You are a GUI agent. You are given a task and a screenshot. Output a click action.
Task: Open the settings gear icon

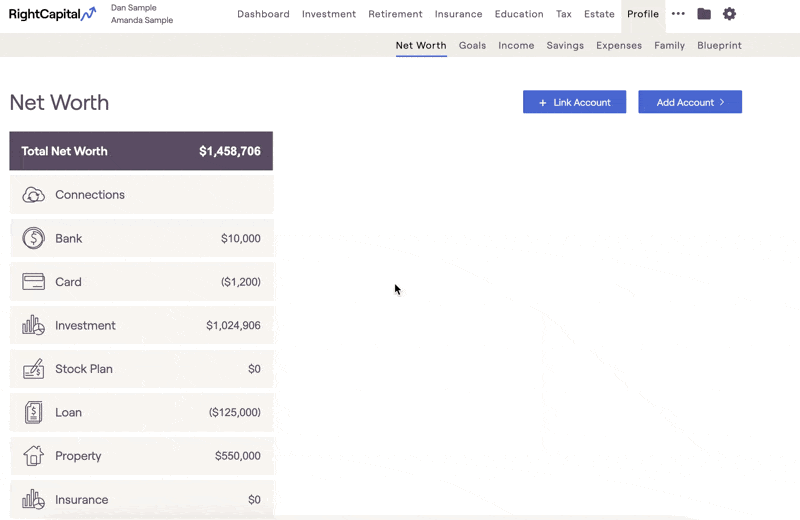pyautogui.click(x=729, y=14)
